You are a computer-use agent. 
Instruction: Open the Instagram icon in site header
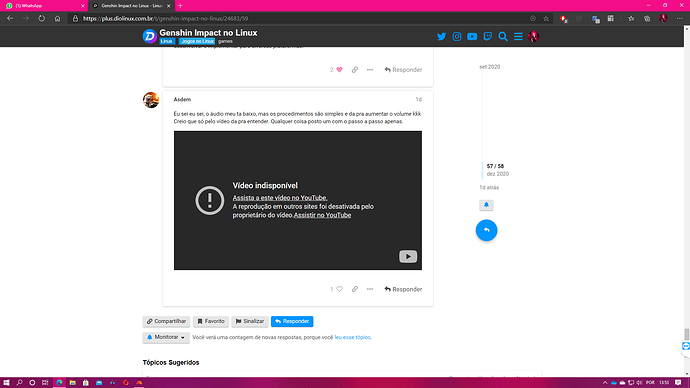coord(457,37)
